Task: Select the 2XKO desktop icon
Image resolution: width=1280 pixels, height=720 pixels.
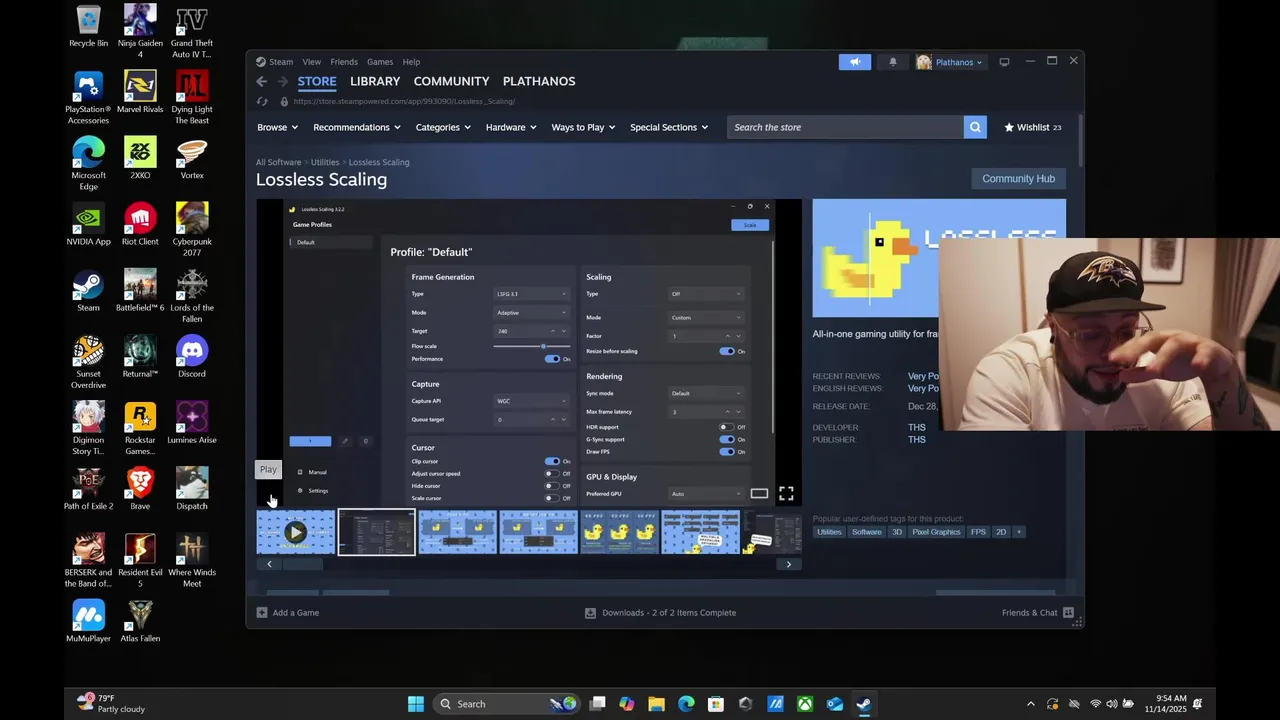Action: 140,159
